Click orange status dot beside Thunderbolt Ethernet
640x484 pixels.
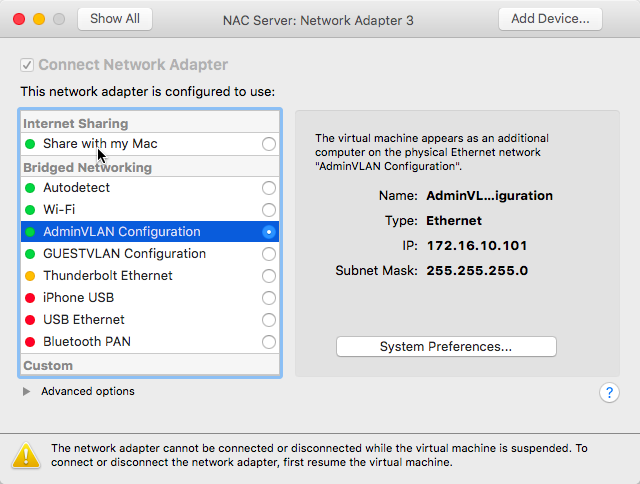(x=30, y=276)
